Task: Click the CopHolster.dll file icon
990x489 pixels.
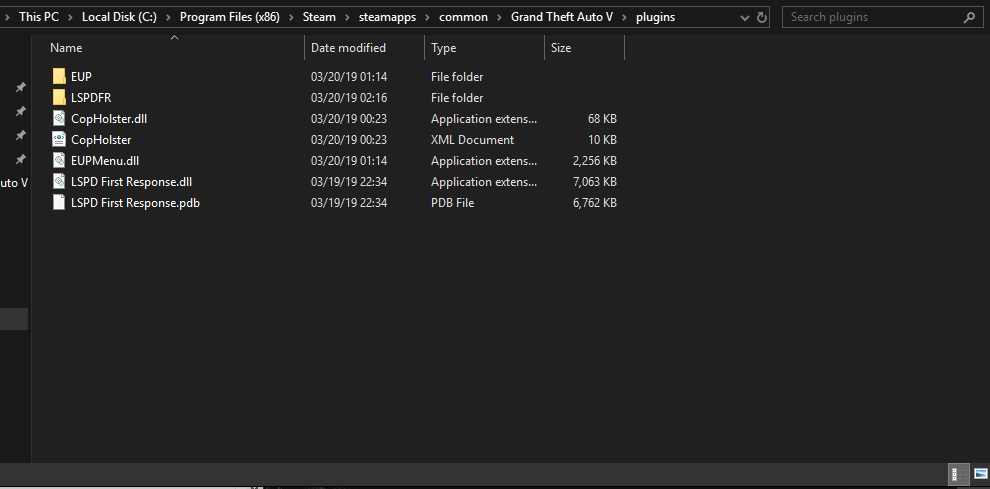Action: pos(59,119)
